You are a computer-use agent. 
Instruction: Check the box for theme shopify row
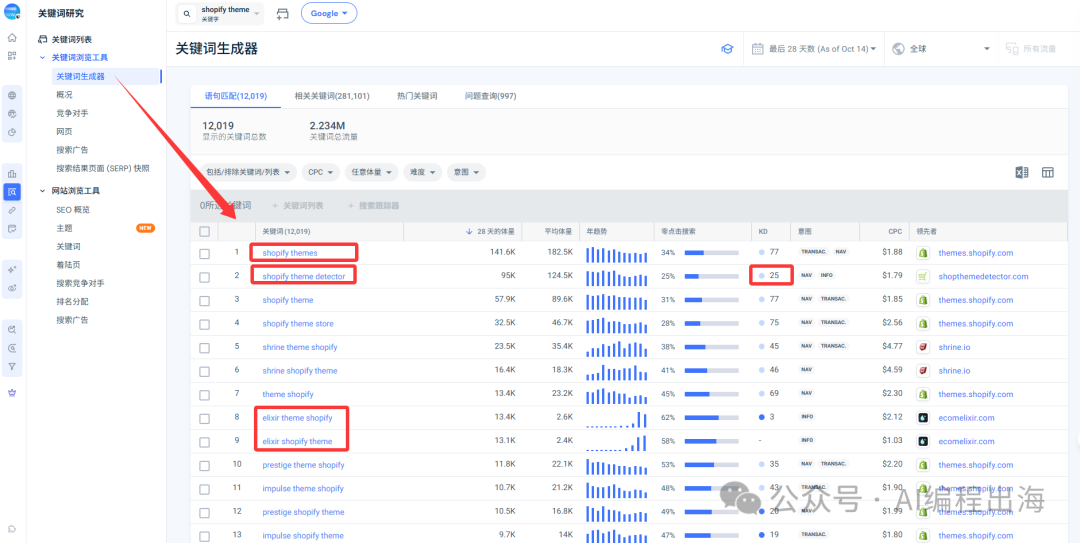click(204, 395)
